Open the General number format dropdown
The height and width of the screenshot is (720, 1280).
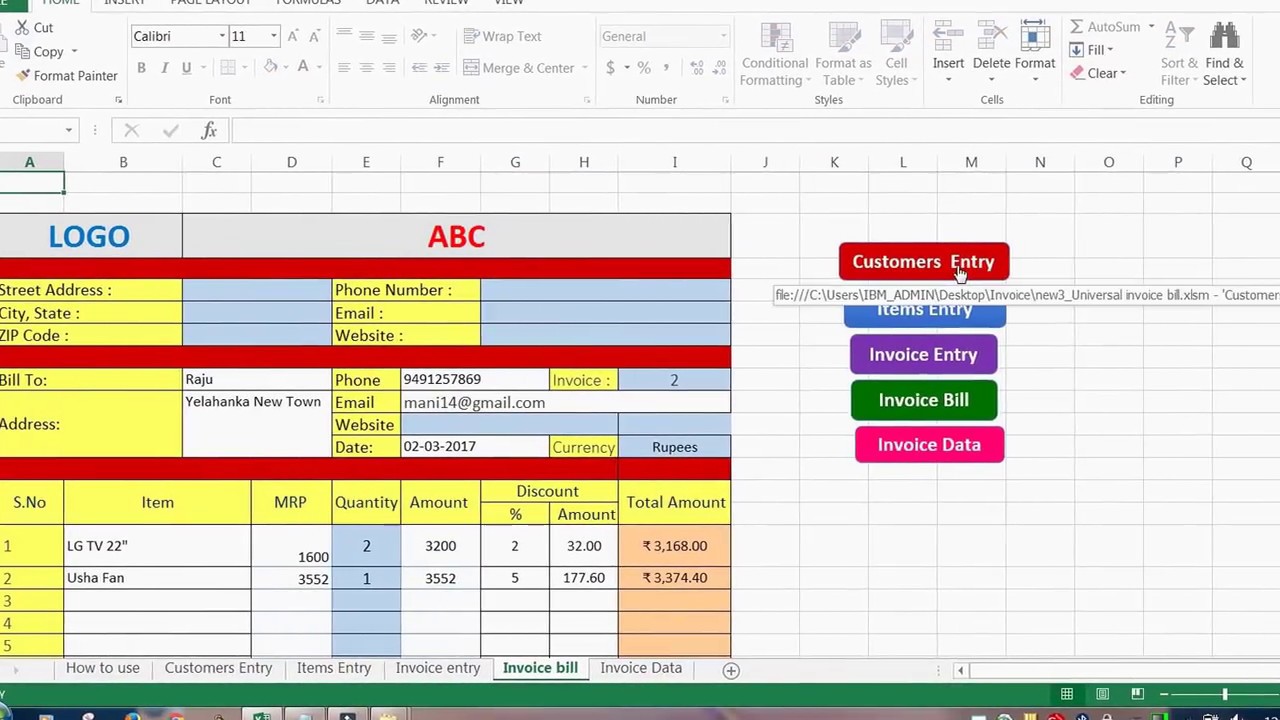(x=723, y=36)
